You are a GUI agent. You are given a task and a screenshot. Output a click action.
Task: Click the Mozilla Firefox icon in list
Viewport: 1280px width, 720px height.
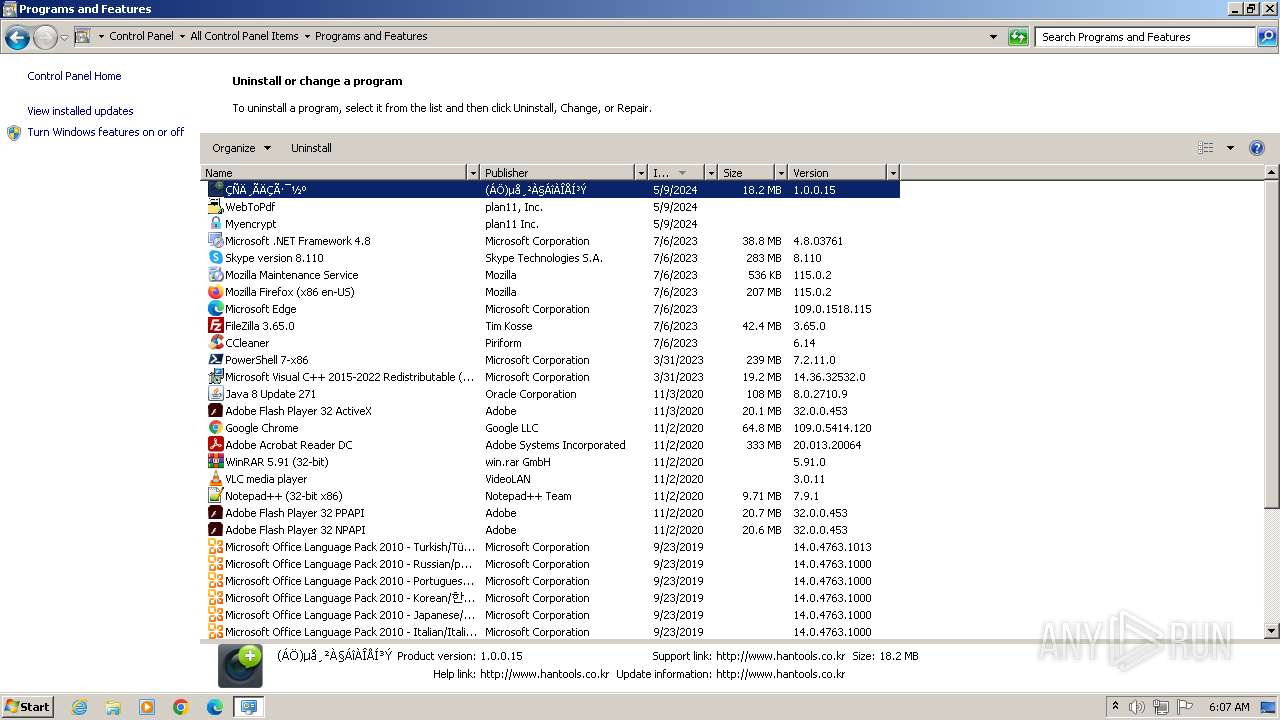click(x=215, y=292)
